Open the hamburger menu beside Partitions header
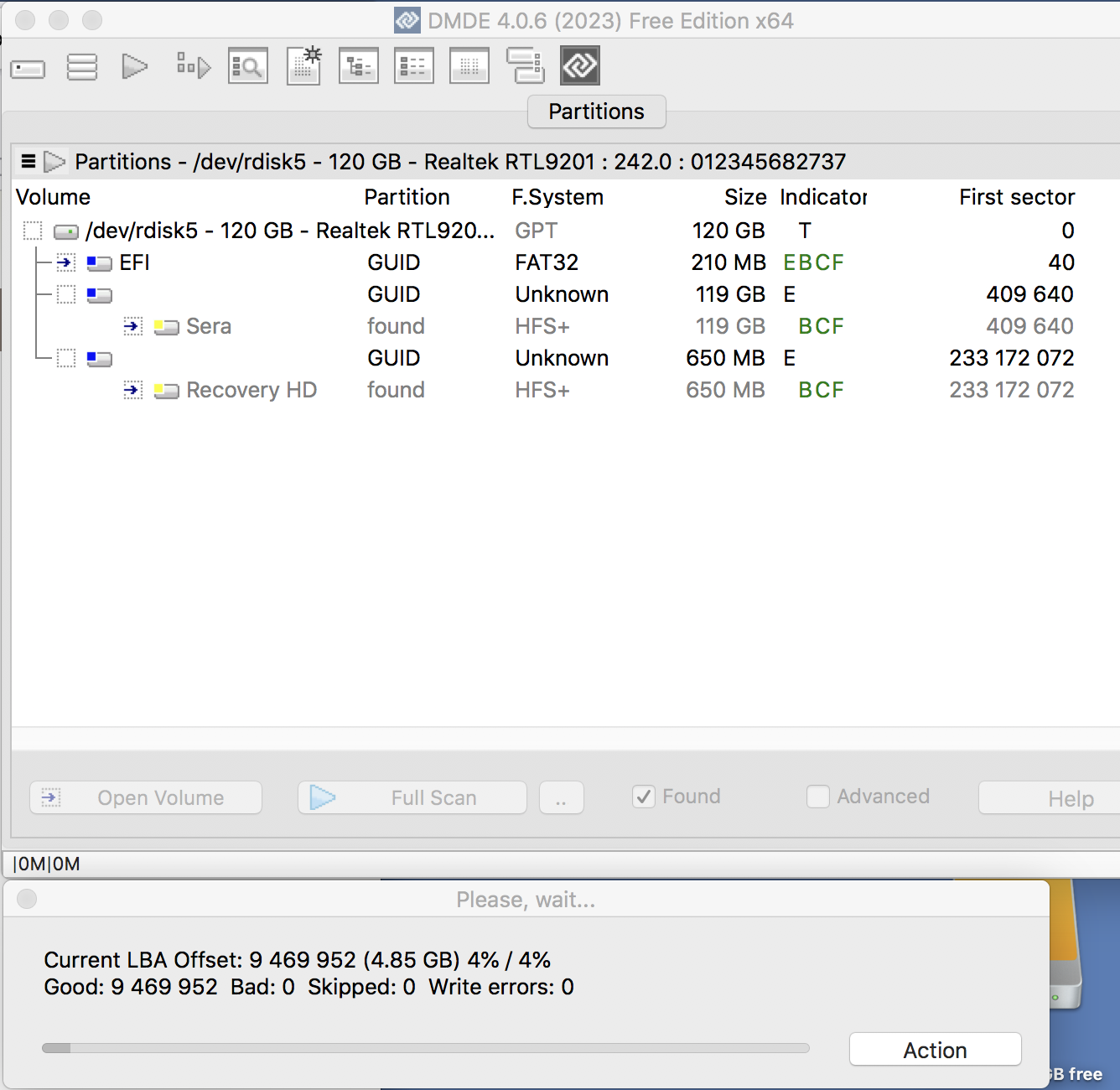Screen dimensions: 1120x1090 29,161
